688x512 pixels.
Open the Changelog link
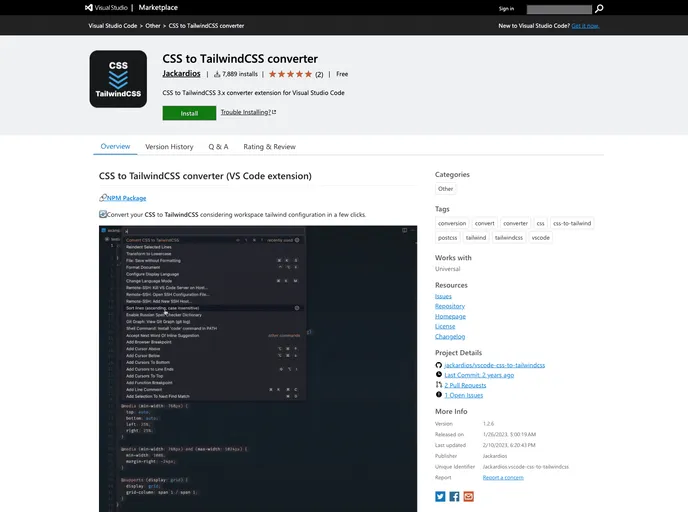pyautogui.click(x=450, y=337)
